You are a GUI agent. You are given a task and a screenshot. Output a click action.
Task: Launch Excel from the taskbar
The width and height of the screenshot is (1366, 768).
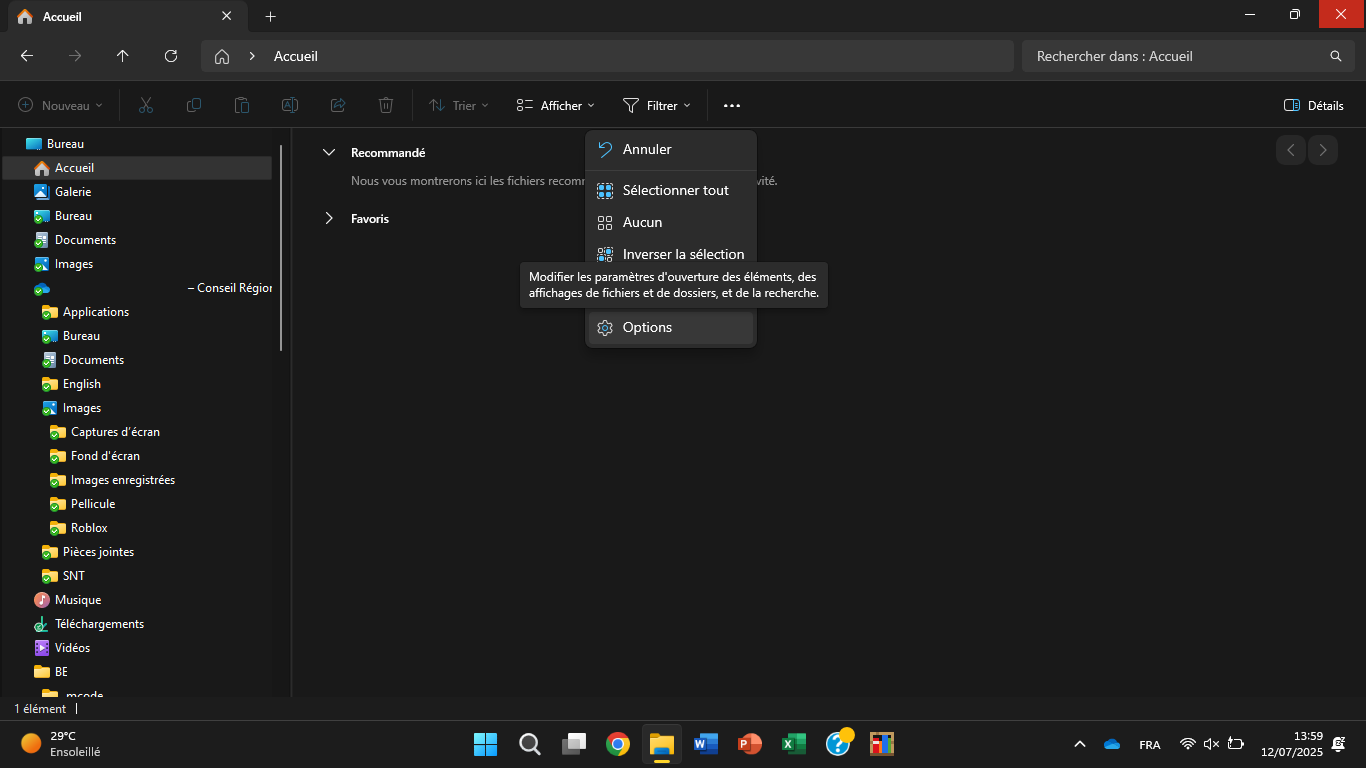coord(793,744)
